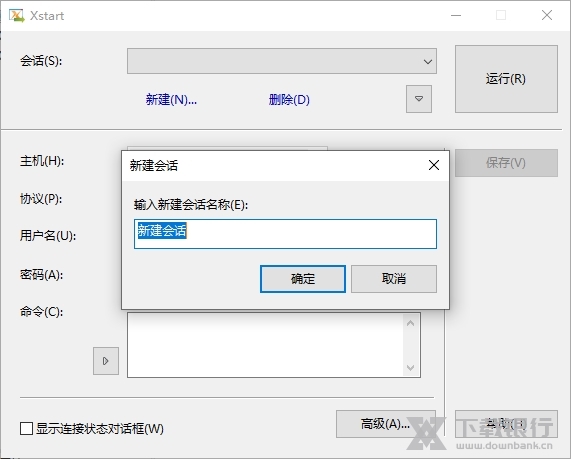Image resolution: width=571 pixels, height=459 pixels.
Task: Open the 会话(S) session dropdown
Action: click(282, 61)
